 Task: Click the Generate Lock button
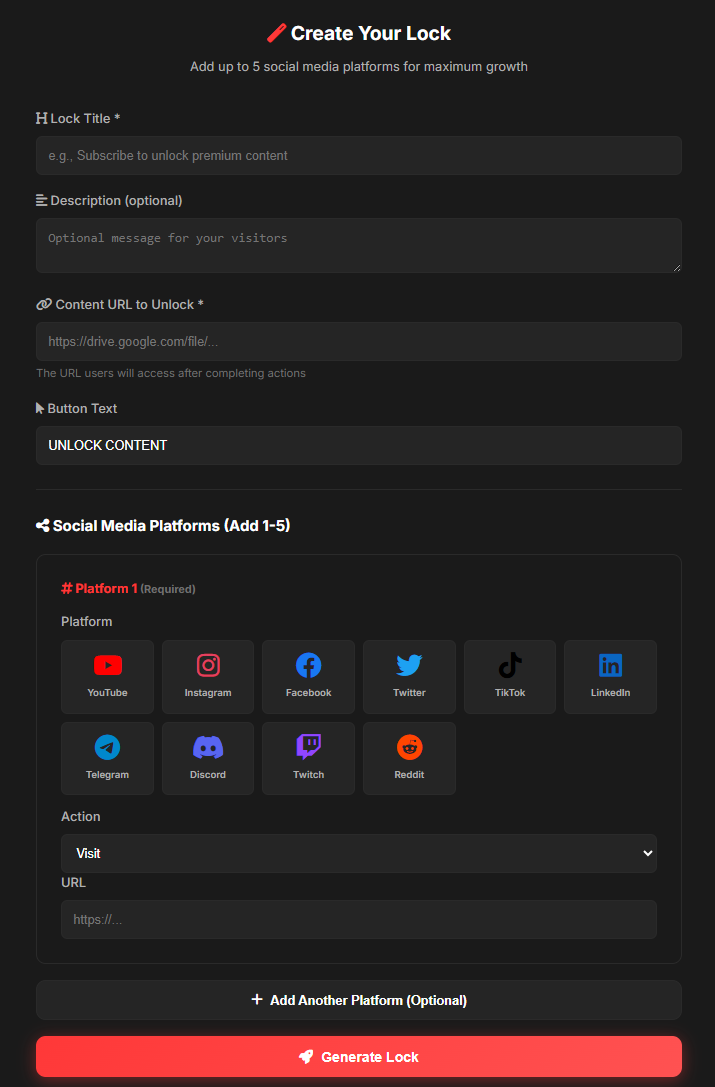358,1056
